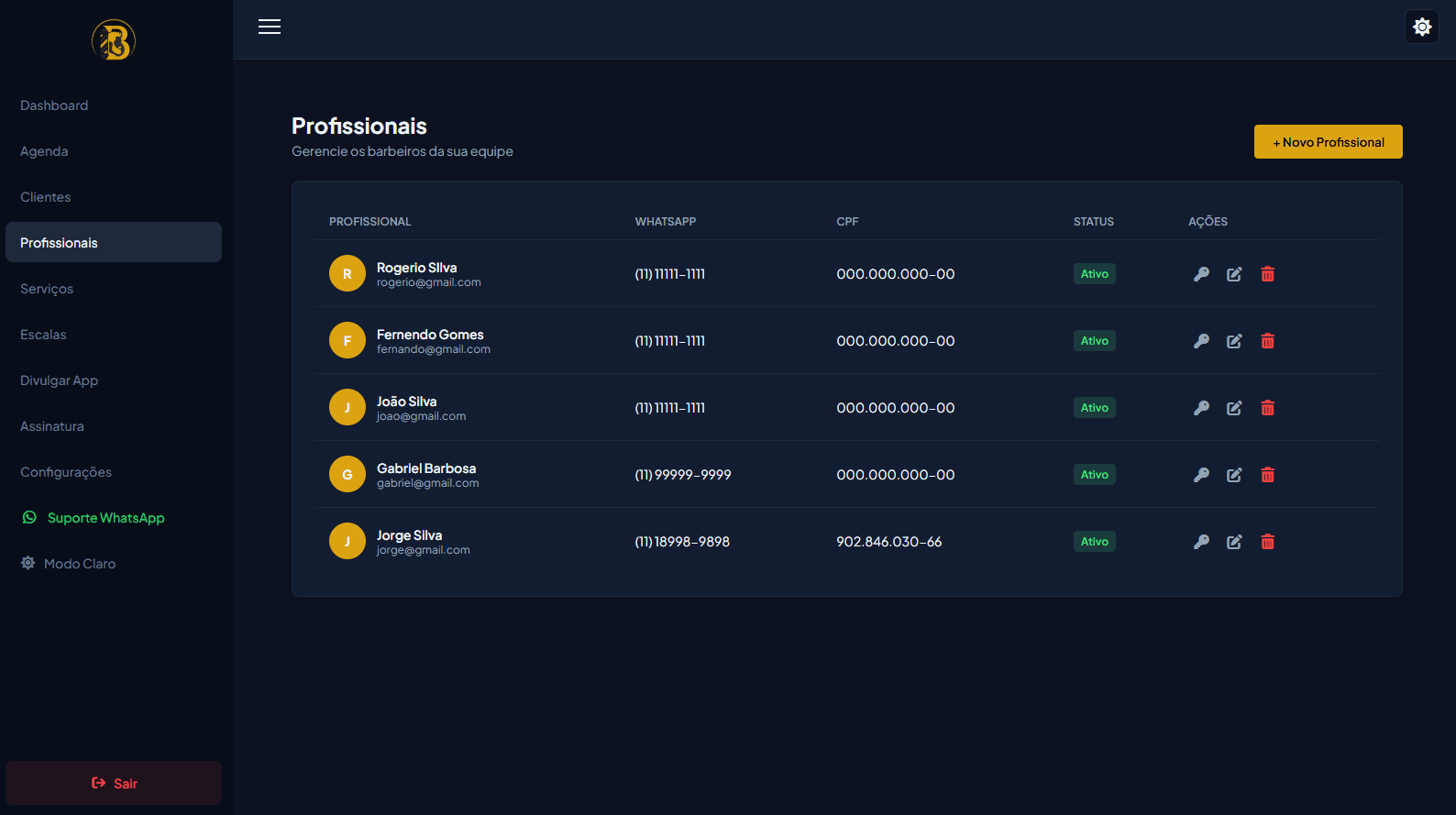Click the Sair logout button

[114, 783]
